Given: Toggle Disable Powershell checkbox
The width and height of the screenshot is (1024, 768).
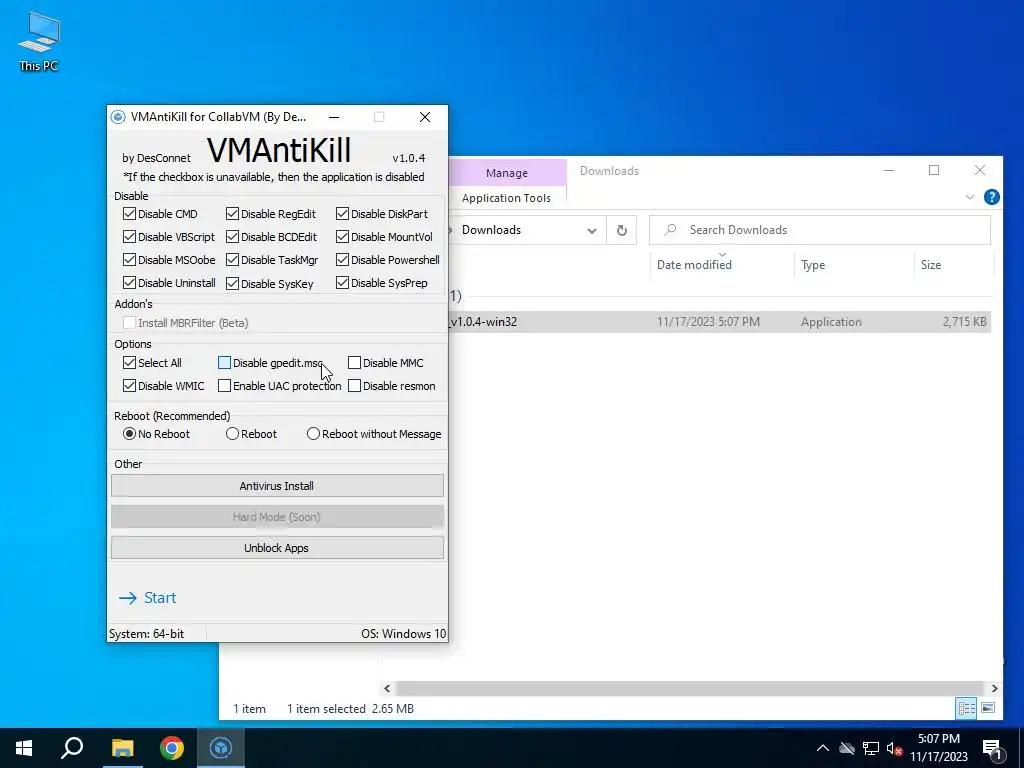Looking at the screenshot, I should coord(342,259).
